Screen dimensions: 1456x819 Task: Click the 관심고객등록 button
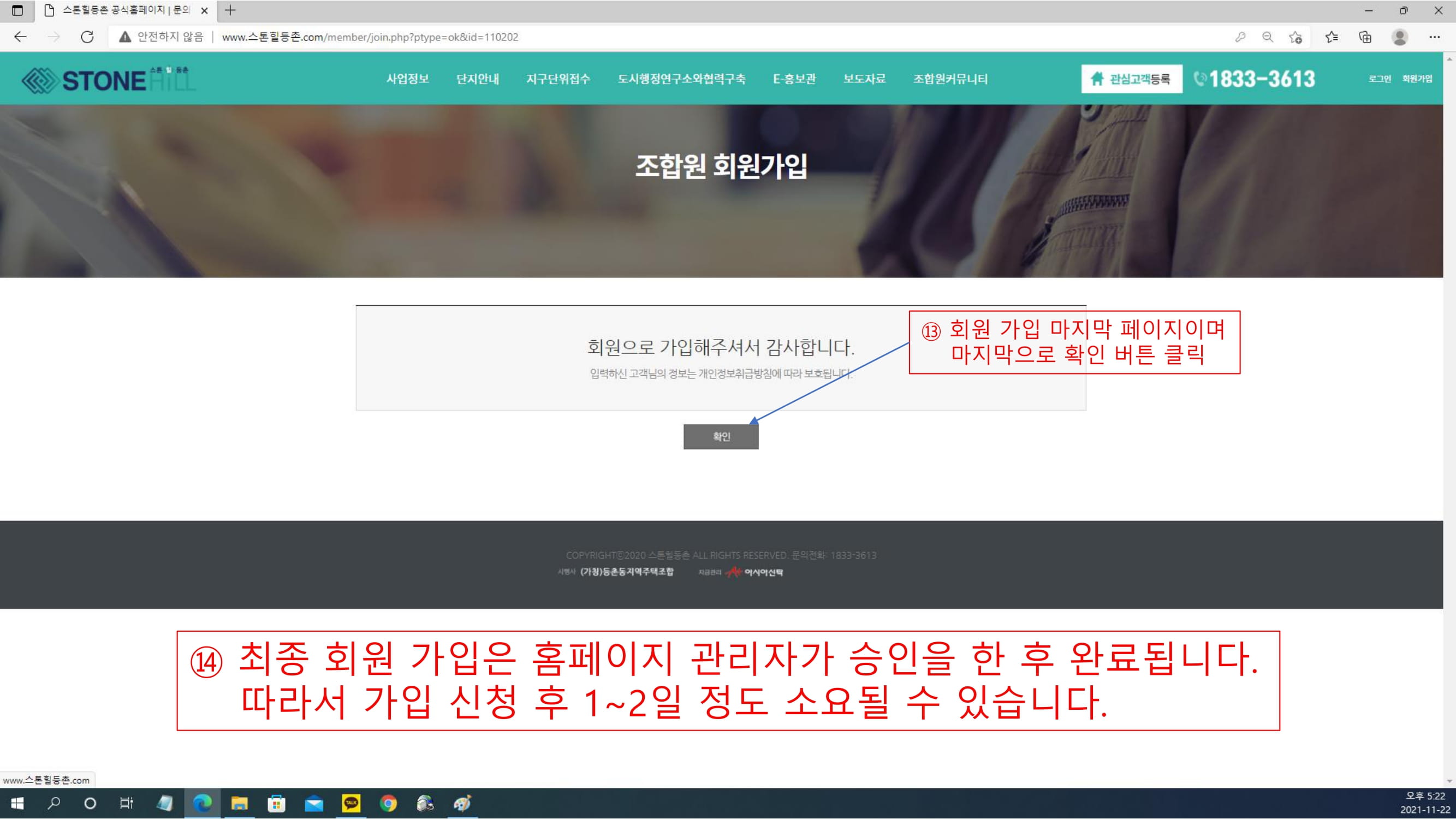click(1131, 79)
